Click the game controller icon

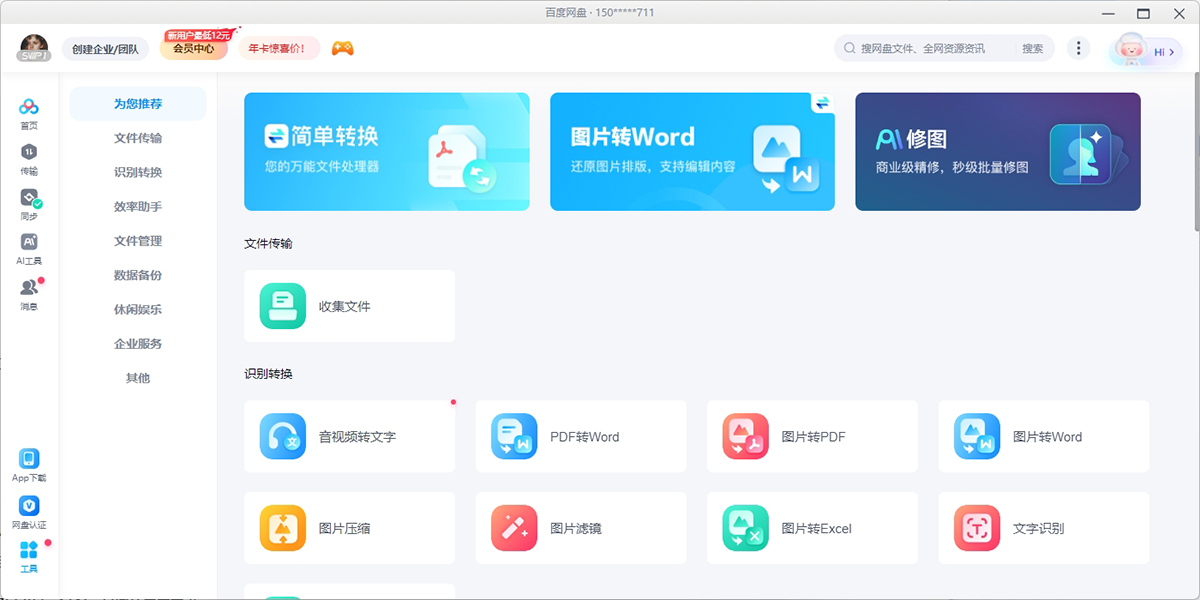[342, 48]
